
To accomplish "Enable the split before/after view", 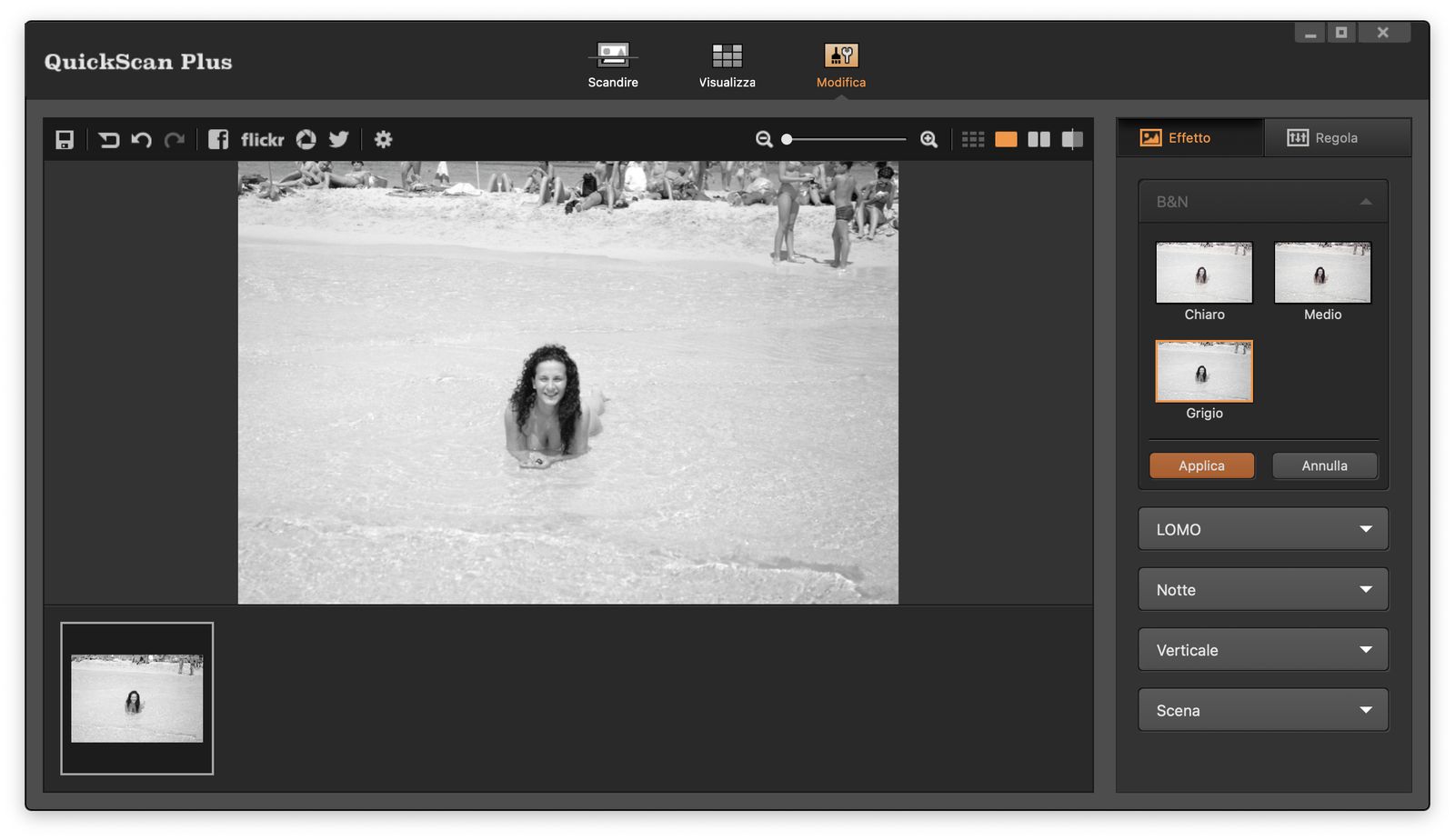I will point(1072,139).
